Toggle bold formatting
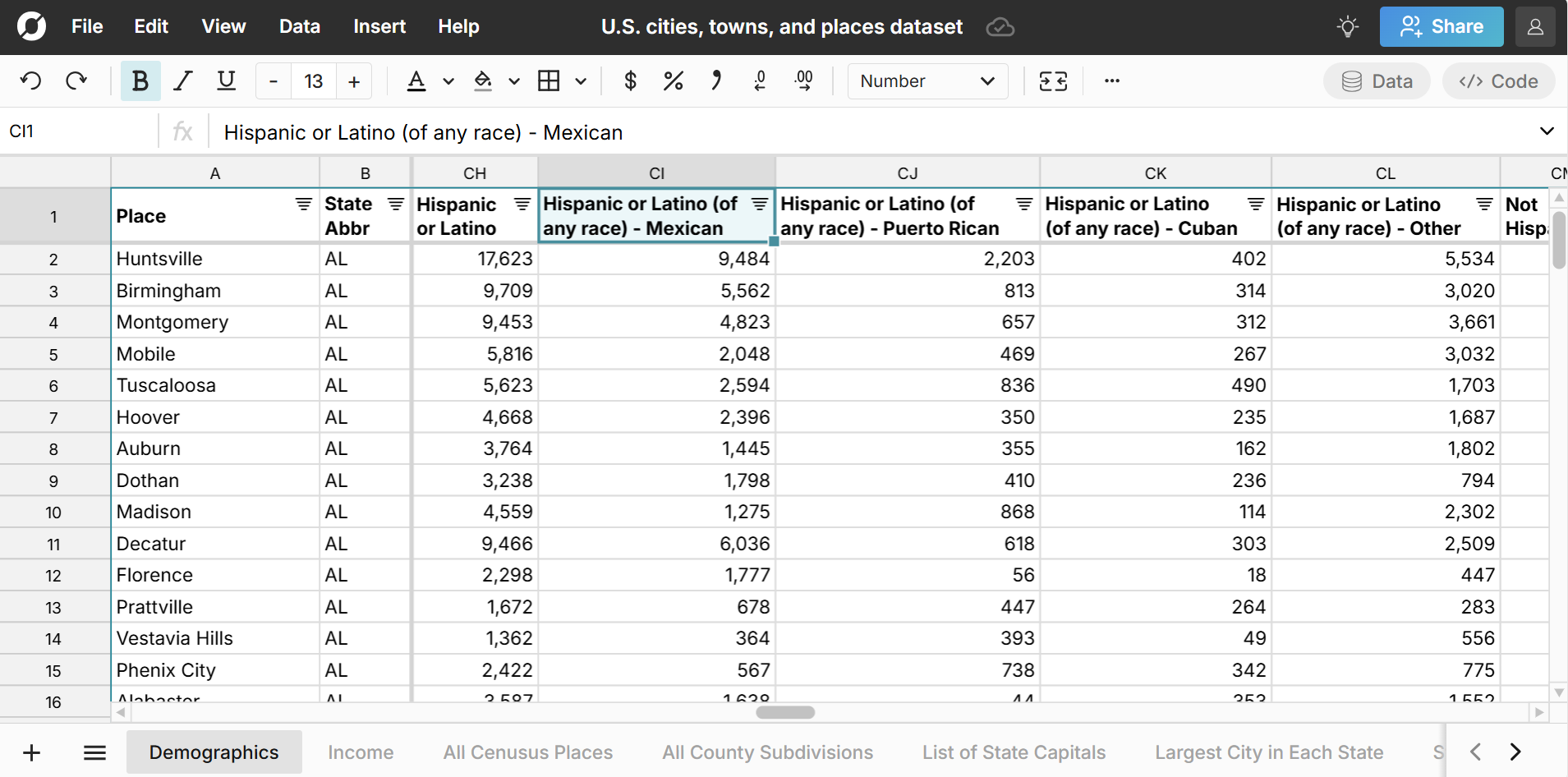The height and width of the screenshot is (777, 1568). pyautogui.click(x=140, y=80)
